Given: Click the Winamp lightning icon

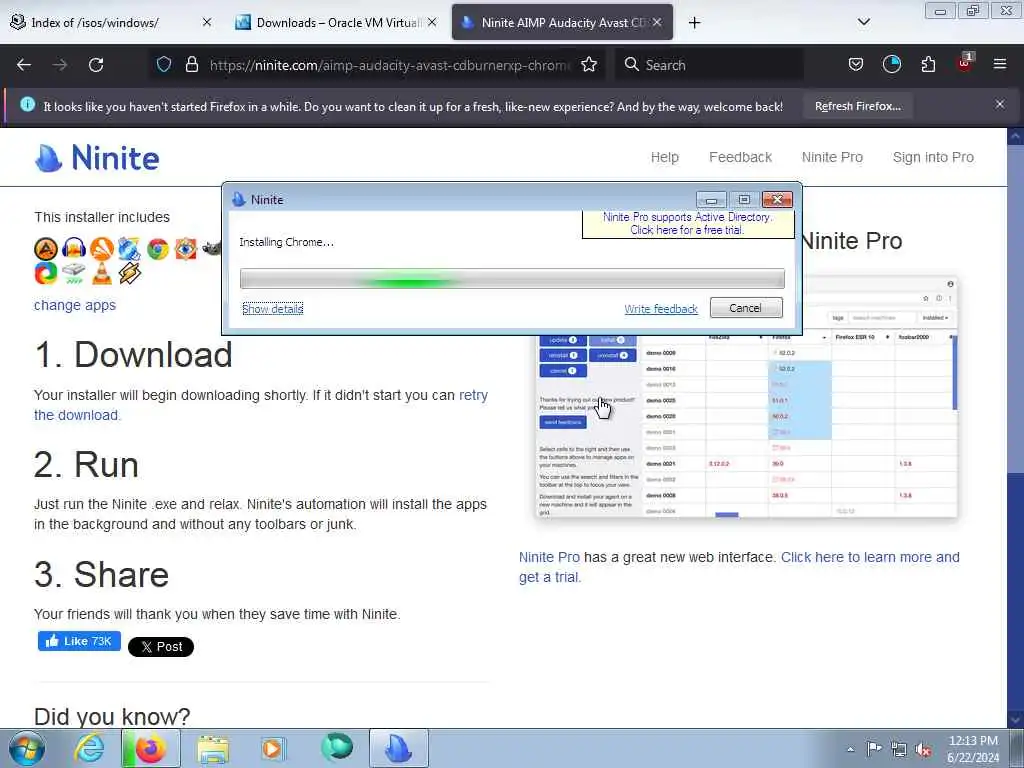Looking at the screenshot, I should coord(129,273).
